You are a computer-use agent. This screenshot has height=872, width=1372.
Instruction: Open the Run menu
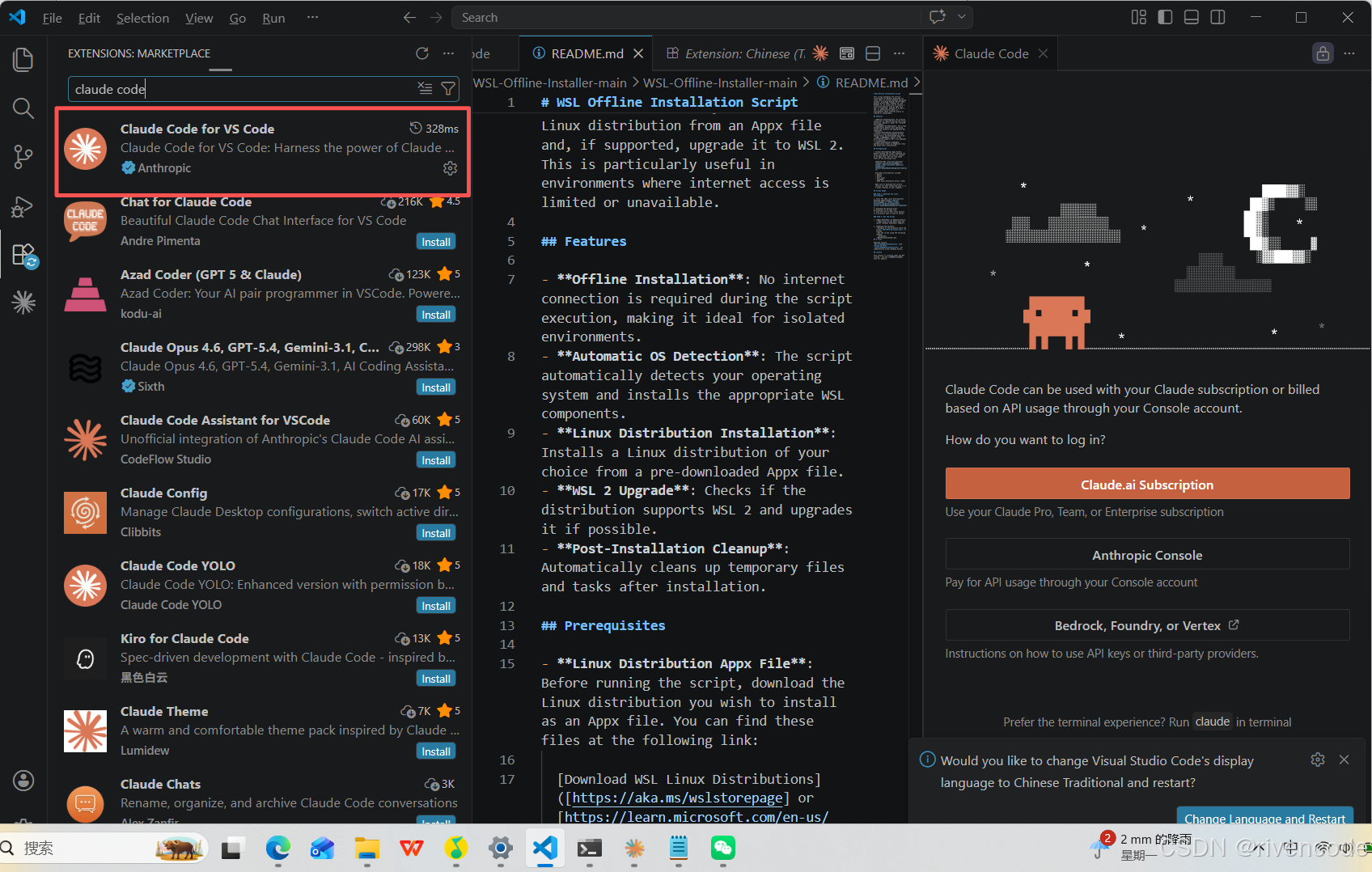point(273,18)
